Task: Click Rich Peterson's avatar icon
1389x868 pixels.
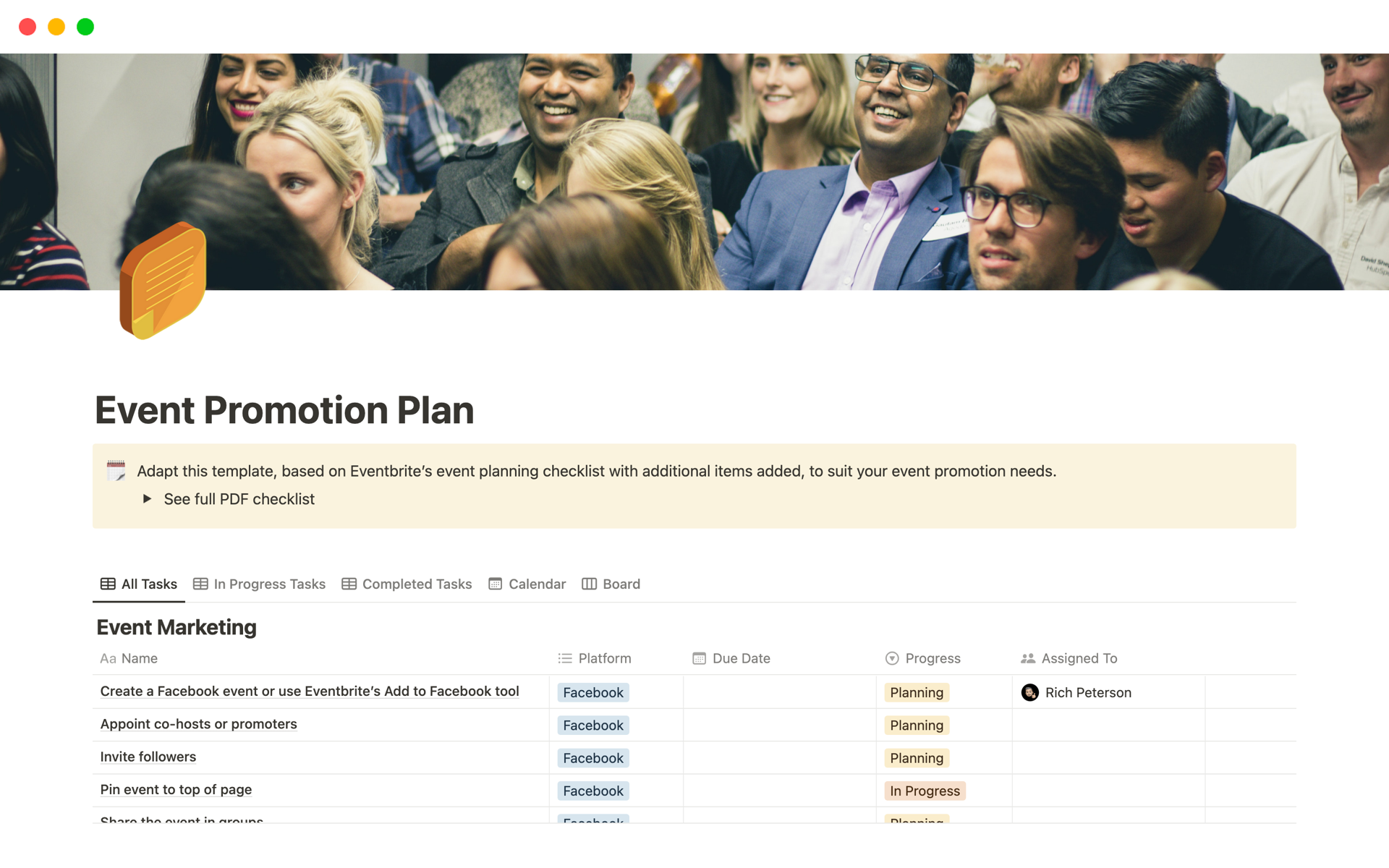Action: pos(1029,693)
